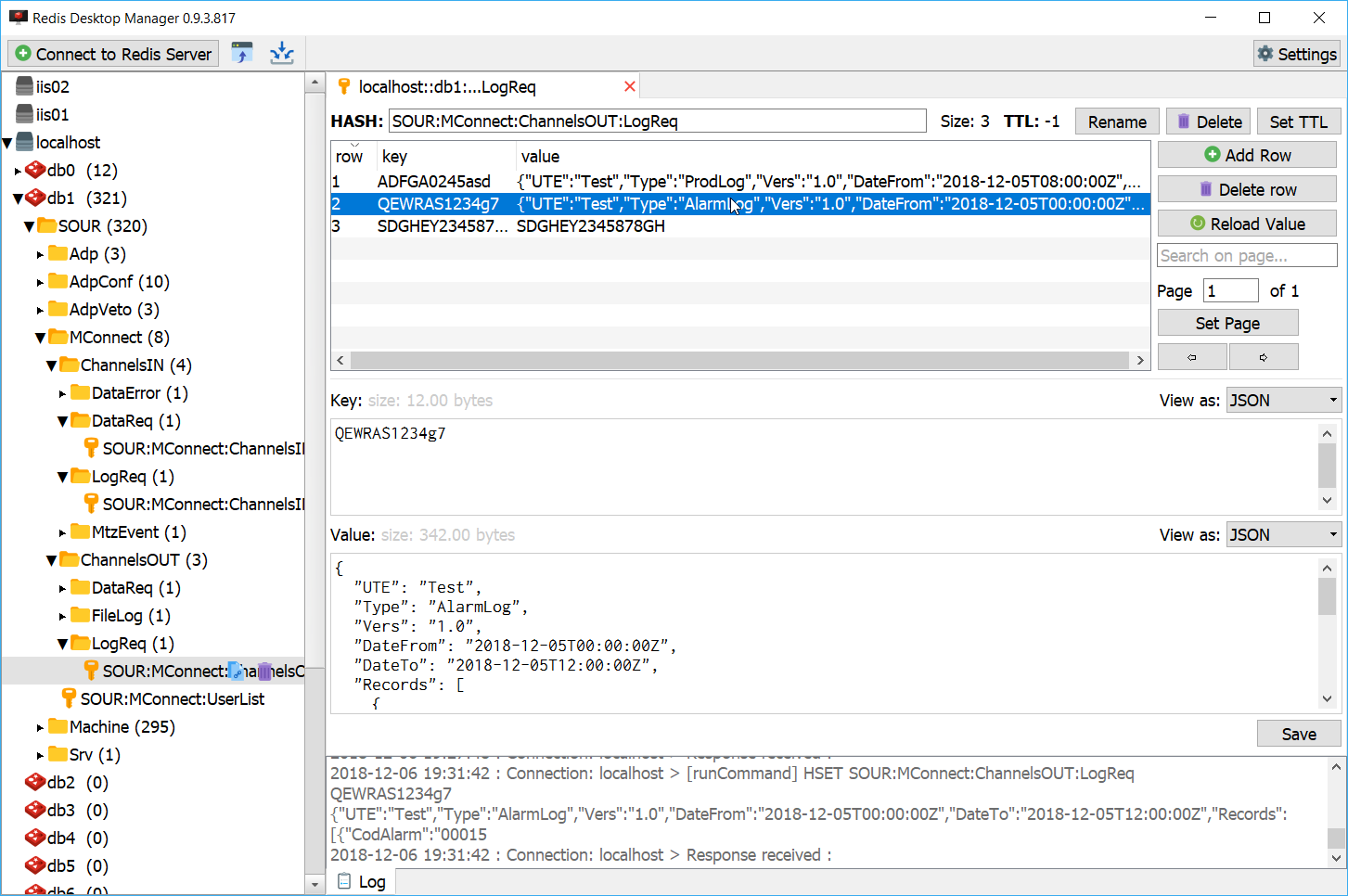Viewport: 1348px width, 896px height.
Task: Click the Srv (1) folder icon
Action: point(58,754)
